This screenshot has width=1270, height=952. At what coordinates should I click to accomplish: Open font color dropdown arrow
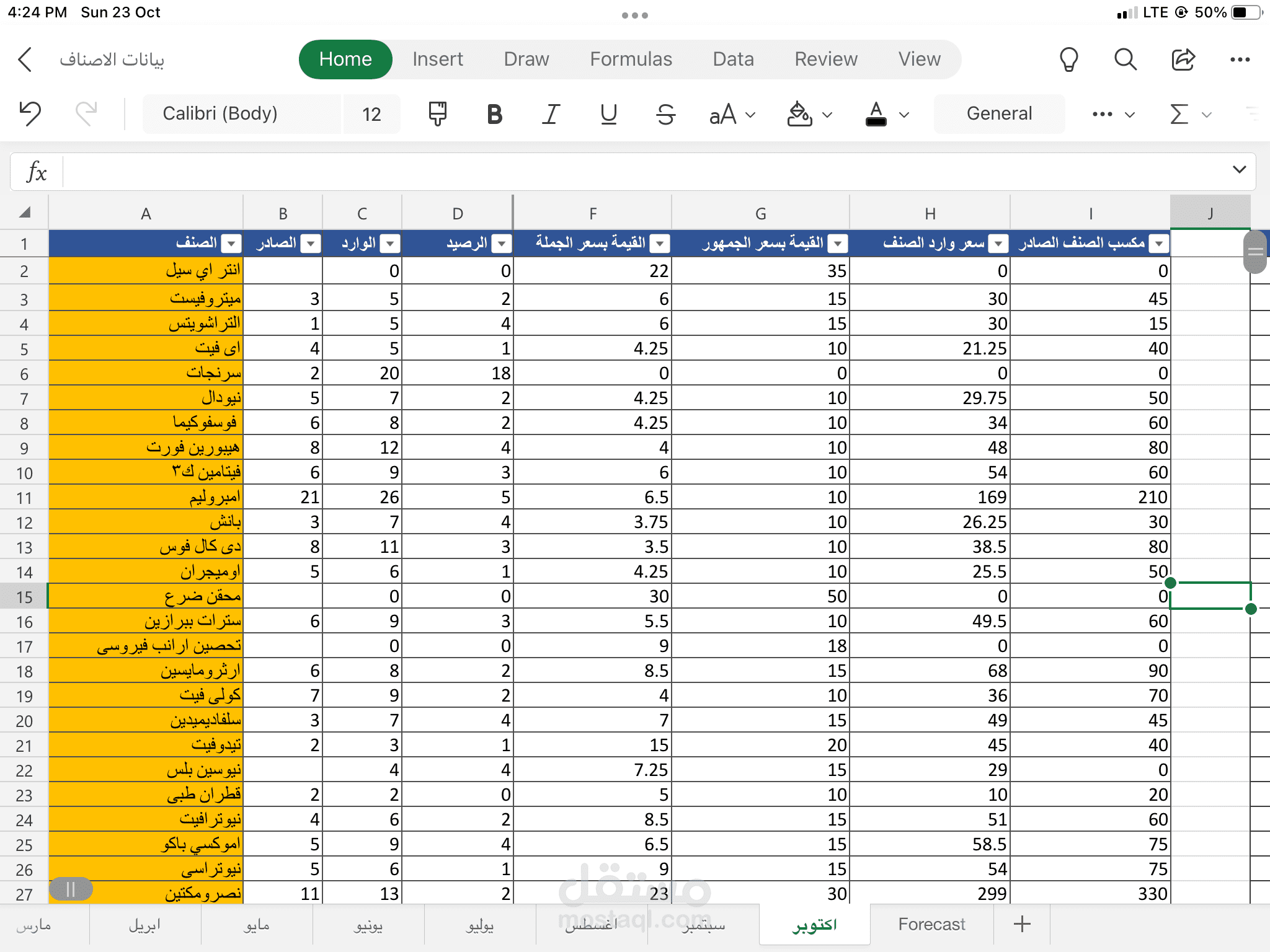coord(904,115)
